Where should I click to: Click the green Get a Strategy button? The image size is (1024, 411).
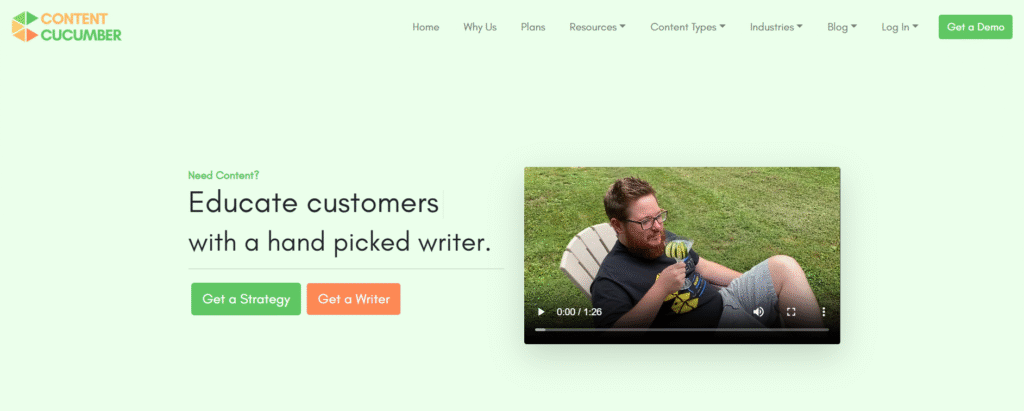tap(246, 299)
